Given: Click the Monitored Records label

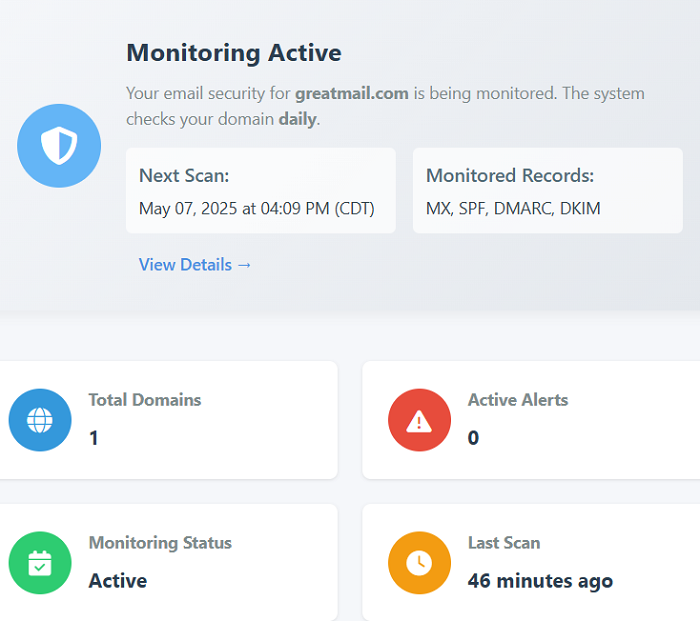Looking at the screenshot, I should (x=510, y=176).
